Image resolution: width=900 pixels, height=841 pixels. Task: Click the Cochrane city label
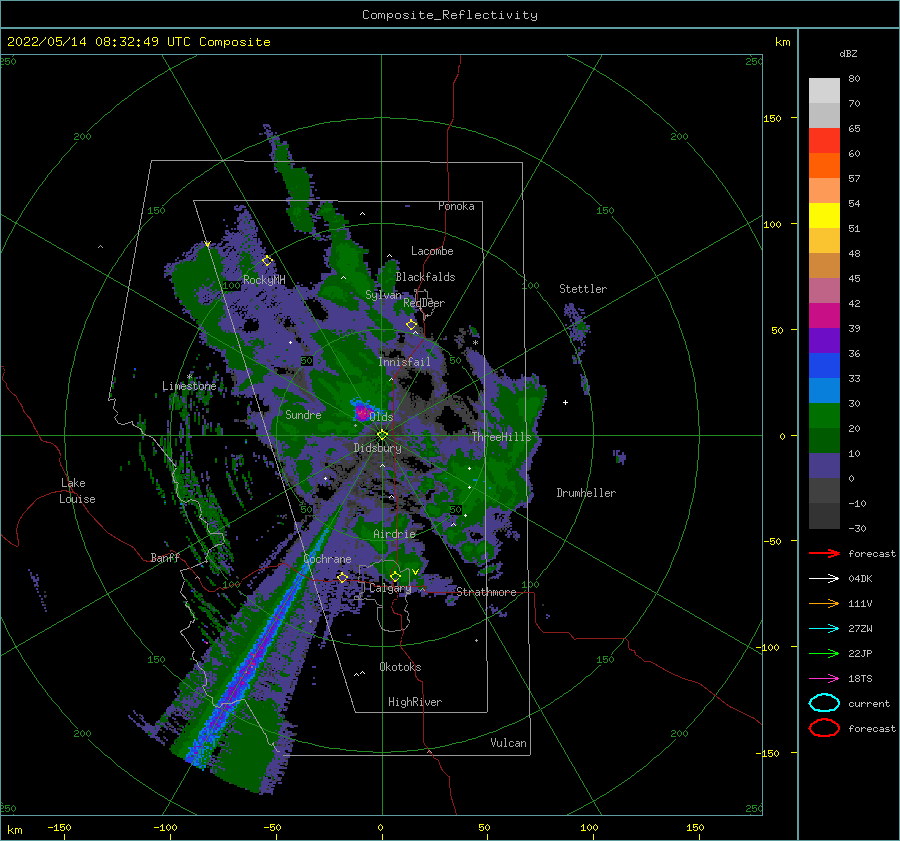click(x=327, y=559)
